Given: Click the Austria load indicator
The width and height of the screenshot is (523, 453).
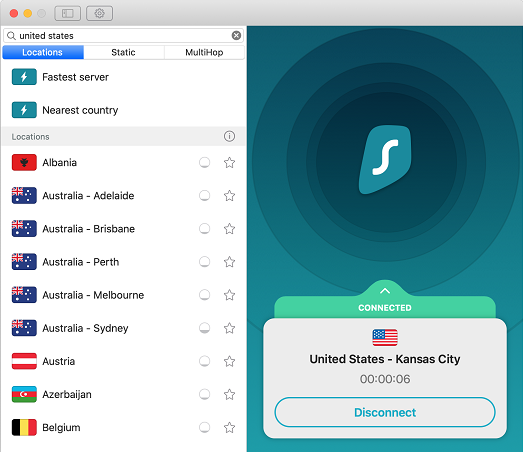Looking at the screenshot, I should coord(204,361).
